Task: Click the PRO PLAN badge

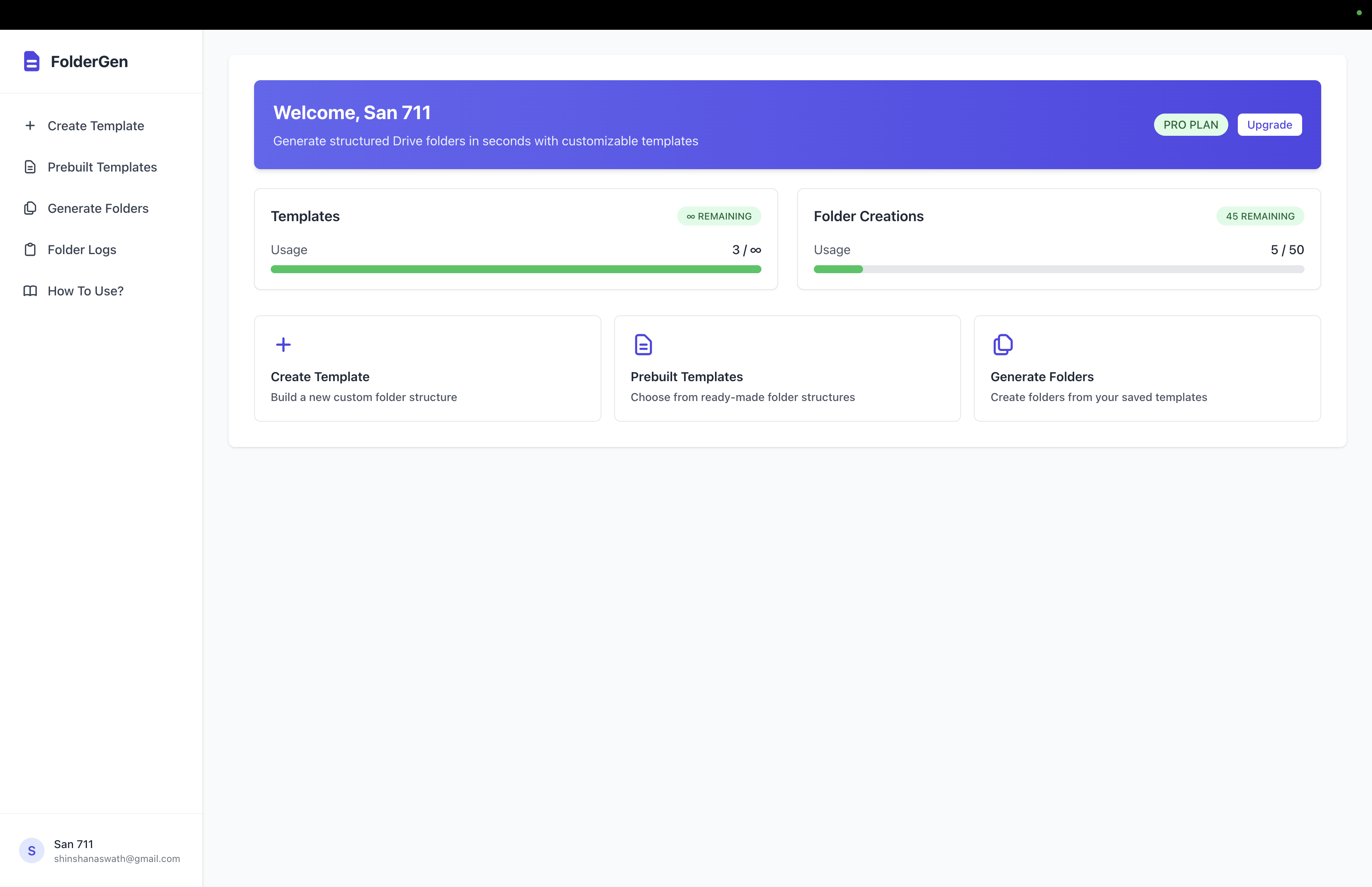Action: [1190, 125]
